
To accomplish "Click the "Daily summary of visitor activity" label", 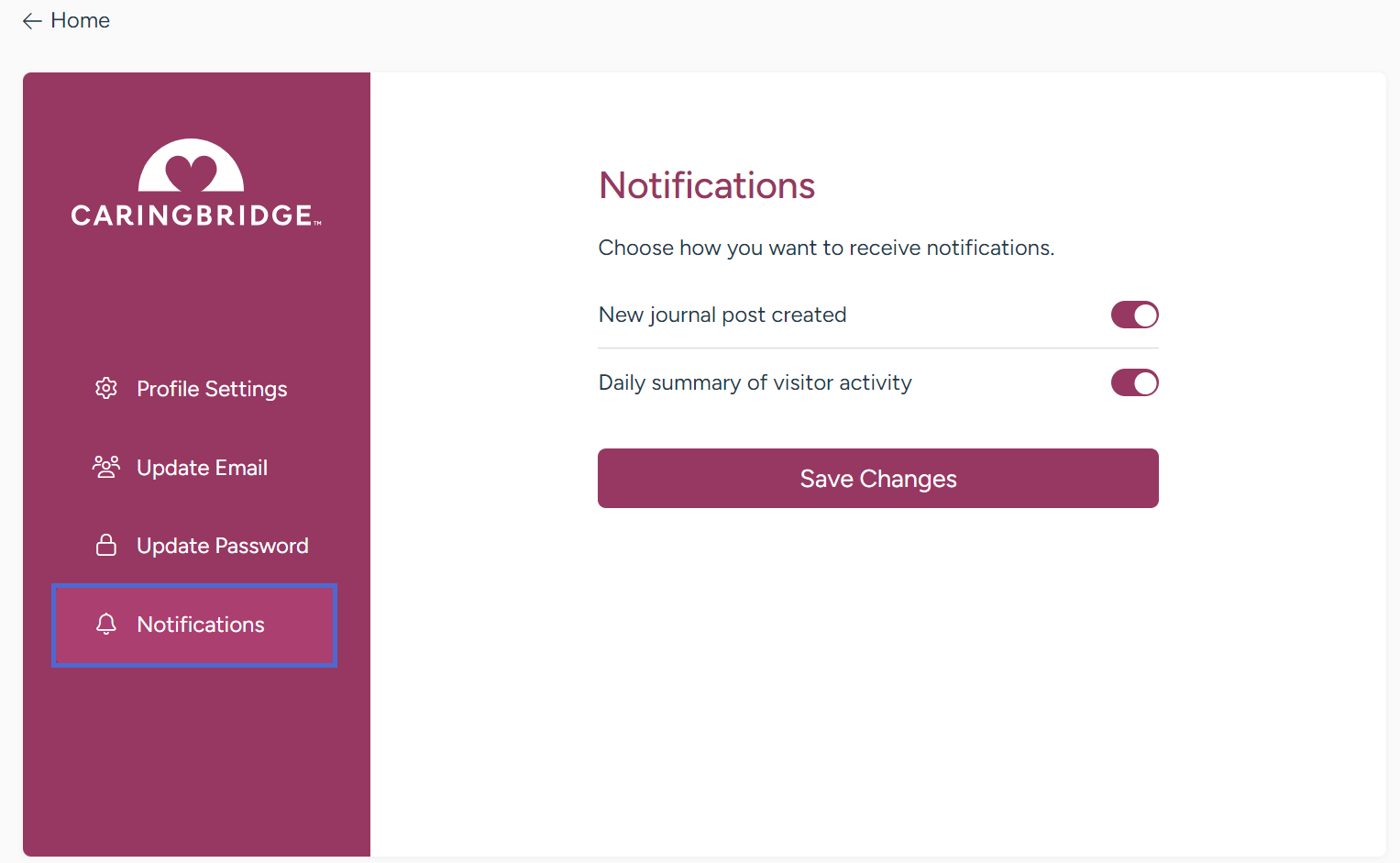I will pyautogui.click(x=755, y=382).
